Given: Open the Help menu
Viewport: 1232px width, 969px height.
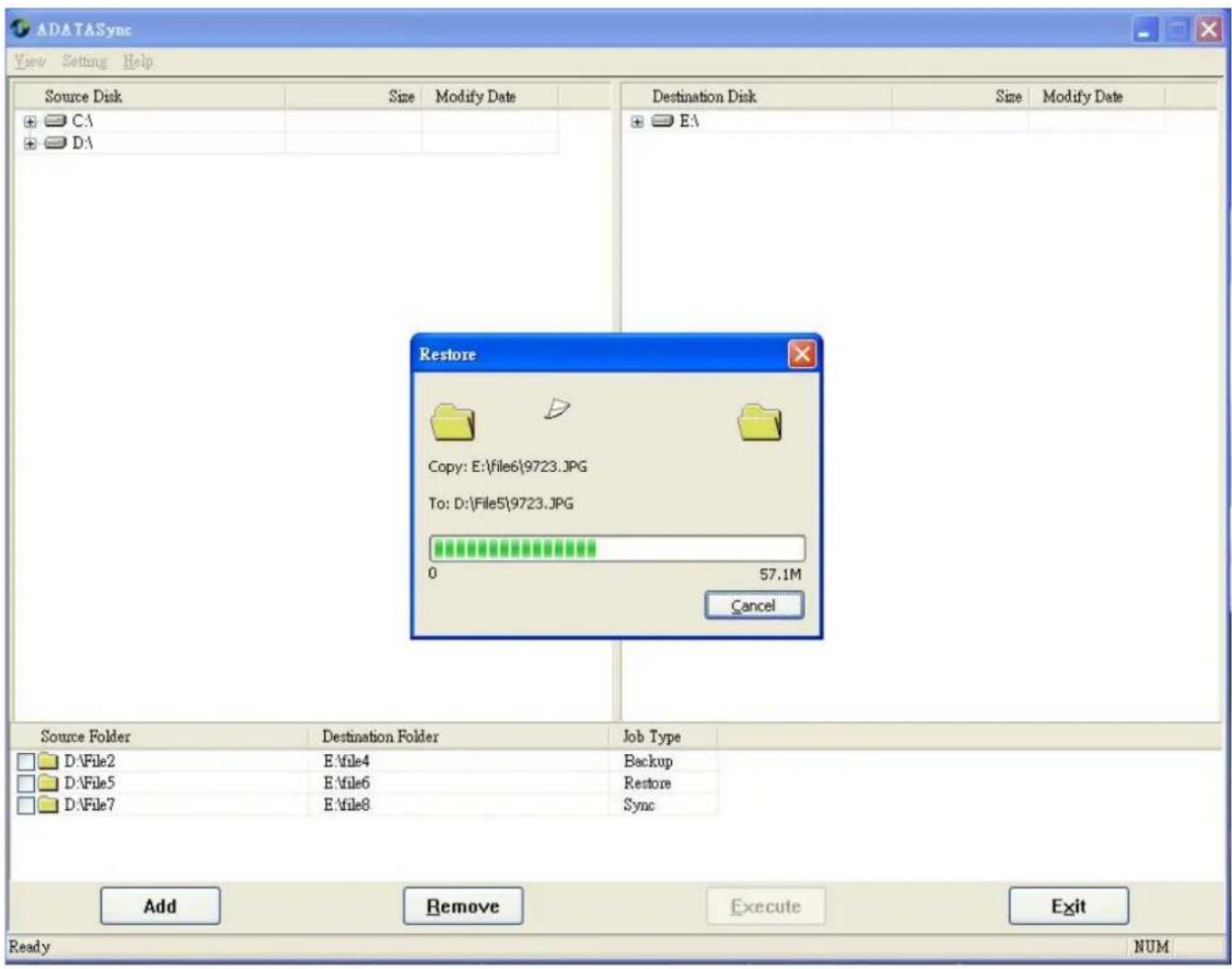Looking at the screenshot, I should tap(138, 61).
